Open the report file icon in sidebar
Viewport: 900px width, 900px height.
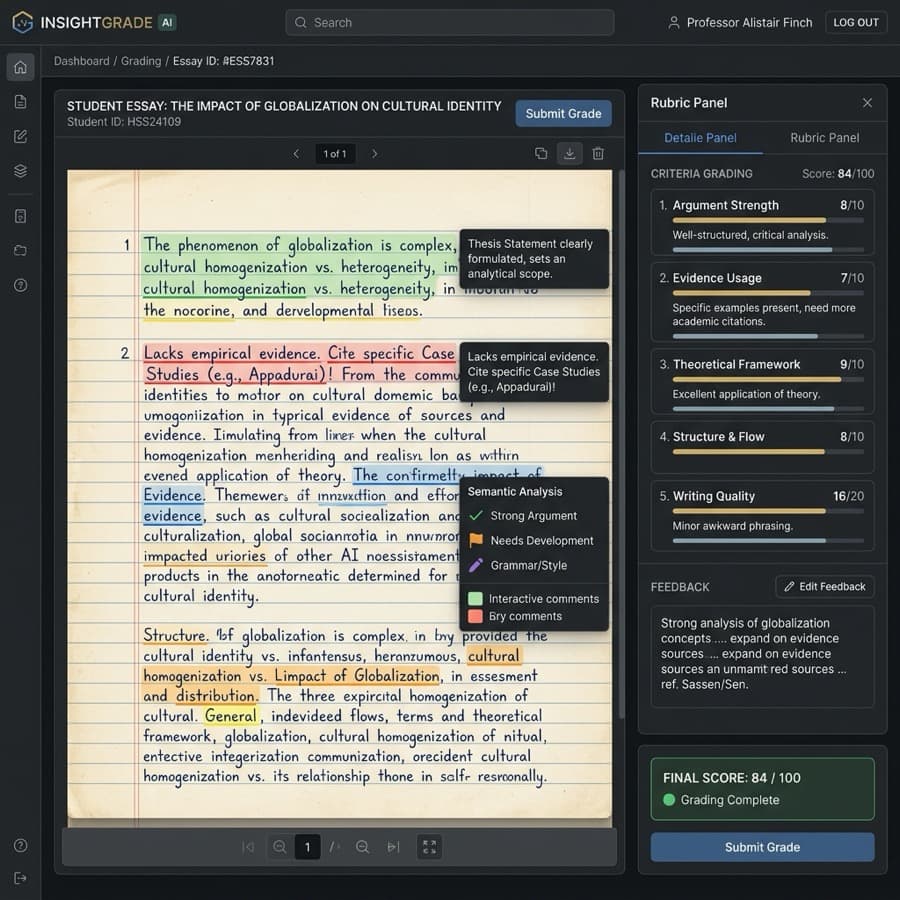click(20, 216)
